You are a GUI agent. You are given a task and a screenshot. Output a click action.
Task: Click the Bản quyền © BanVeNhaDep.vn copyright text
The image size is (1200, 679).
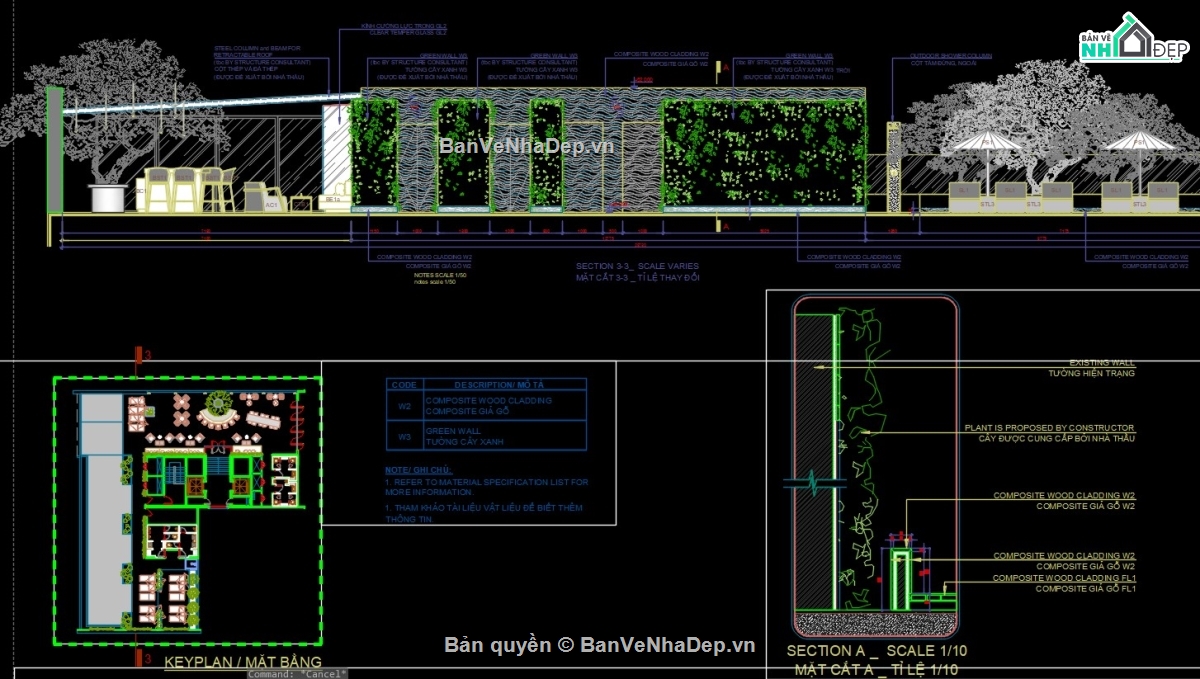coord(599,645)
